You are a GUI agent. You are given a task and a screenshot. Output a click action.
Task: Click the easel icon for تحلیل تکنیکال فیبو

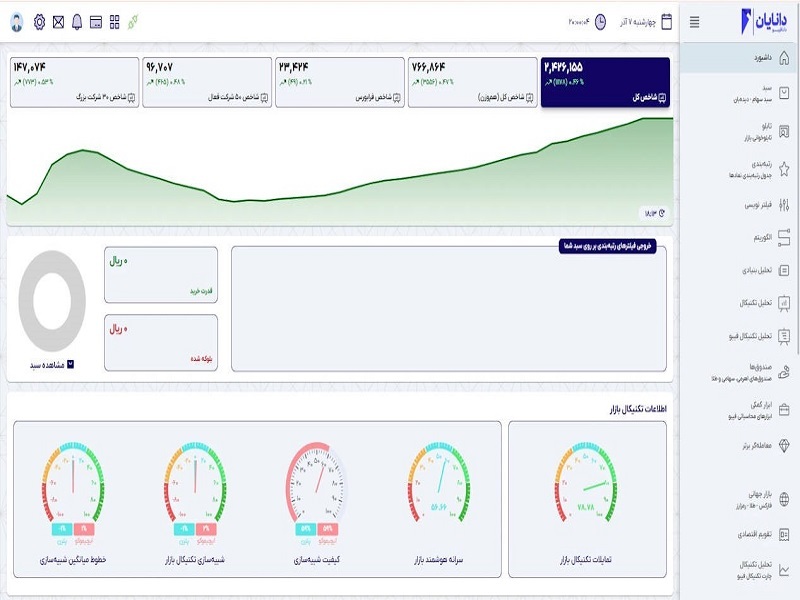(x=784, y=336)
